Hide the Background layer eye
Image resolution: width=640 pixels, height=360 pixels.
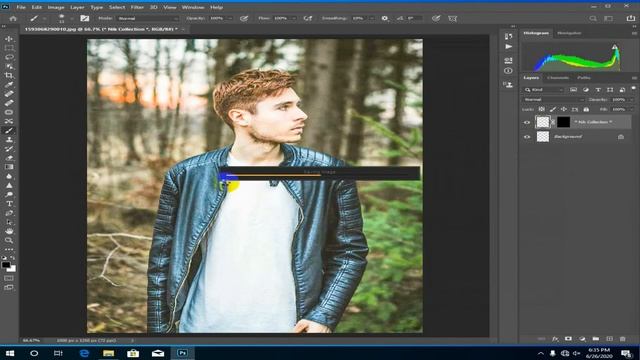pos(527,137)
